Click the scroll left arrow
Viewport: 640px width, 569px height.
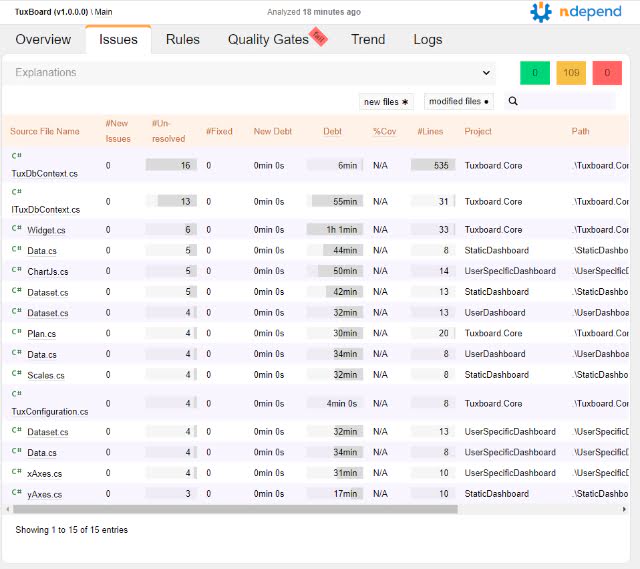(8, 509)
